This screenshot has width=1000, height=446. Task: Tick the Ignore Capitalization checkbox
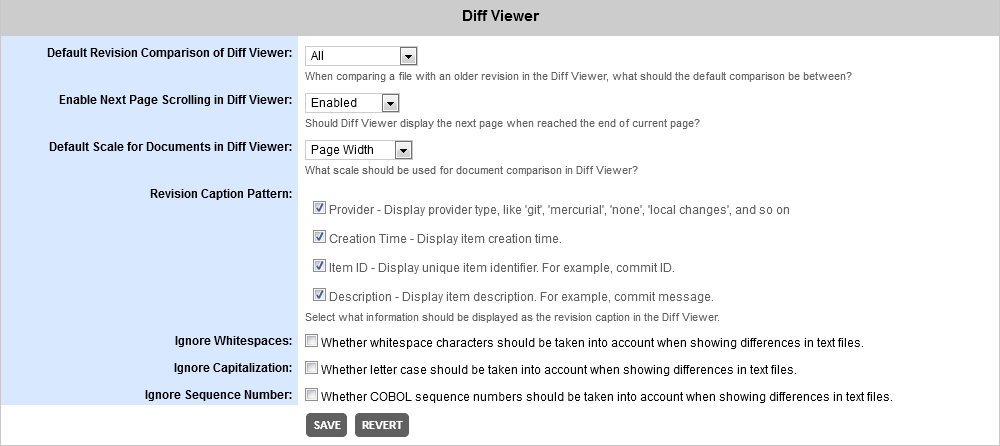point(312,368)
